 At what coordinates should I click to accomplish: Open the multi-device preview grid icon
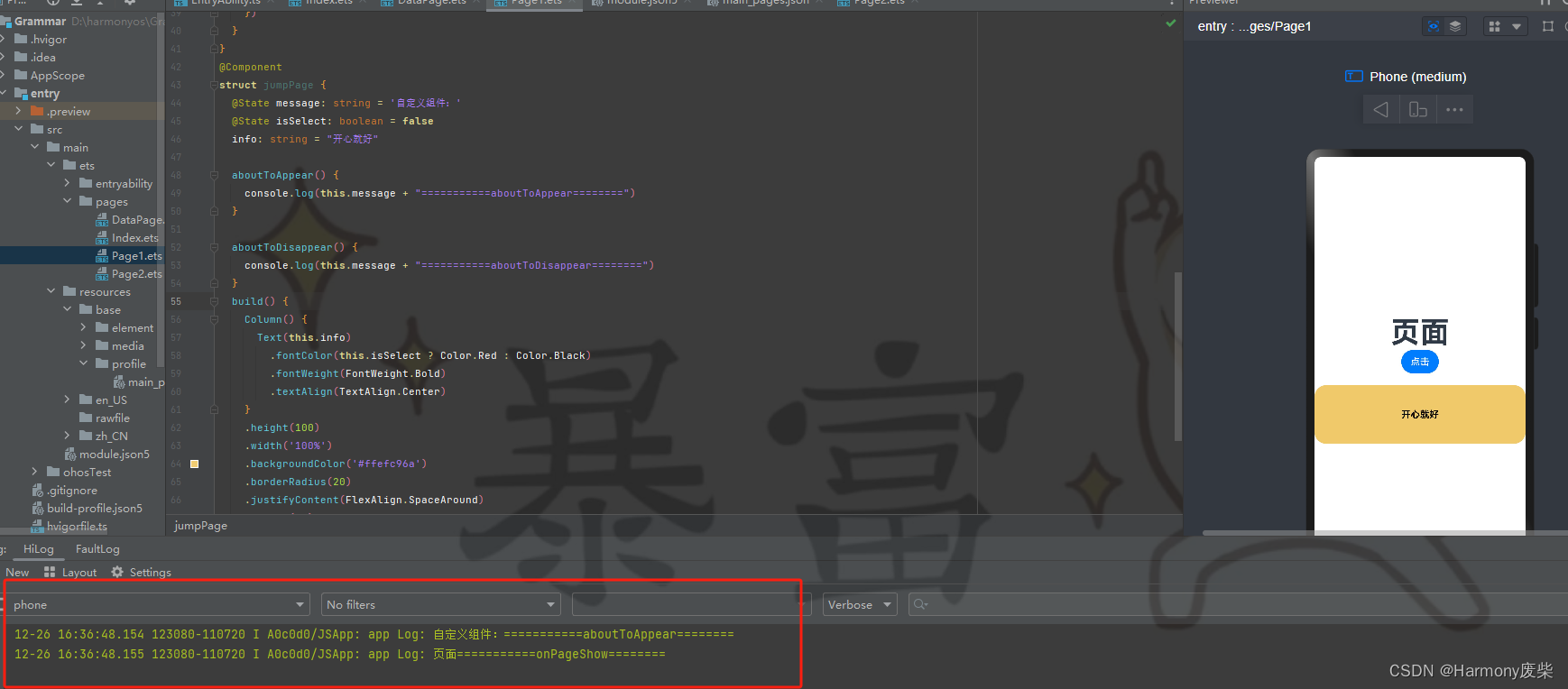(x=1495, y=26)
